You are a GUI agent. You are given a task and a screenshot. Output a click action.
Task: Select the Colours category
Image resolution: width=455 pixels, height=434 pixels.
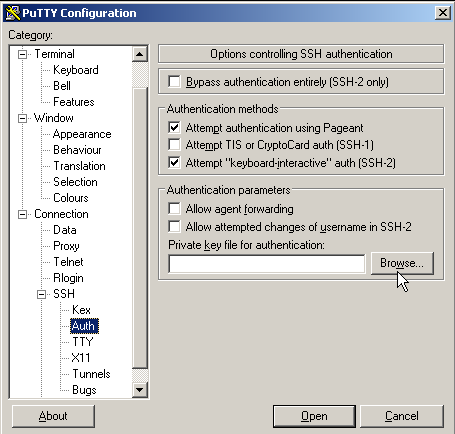click(71, 198)
